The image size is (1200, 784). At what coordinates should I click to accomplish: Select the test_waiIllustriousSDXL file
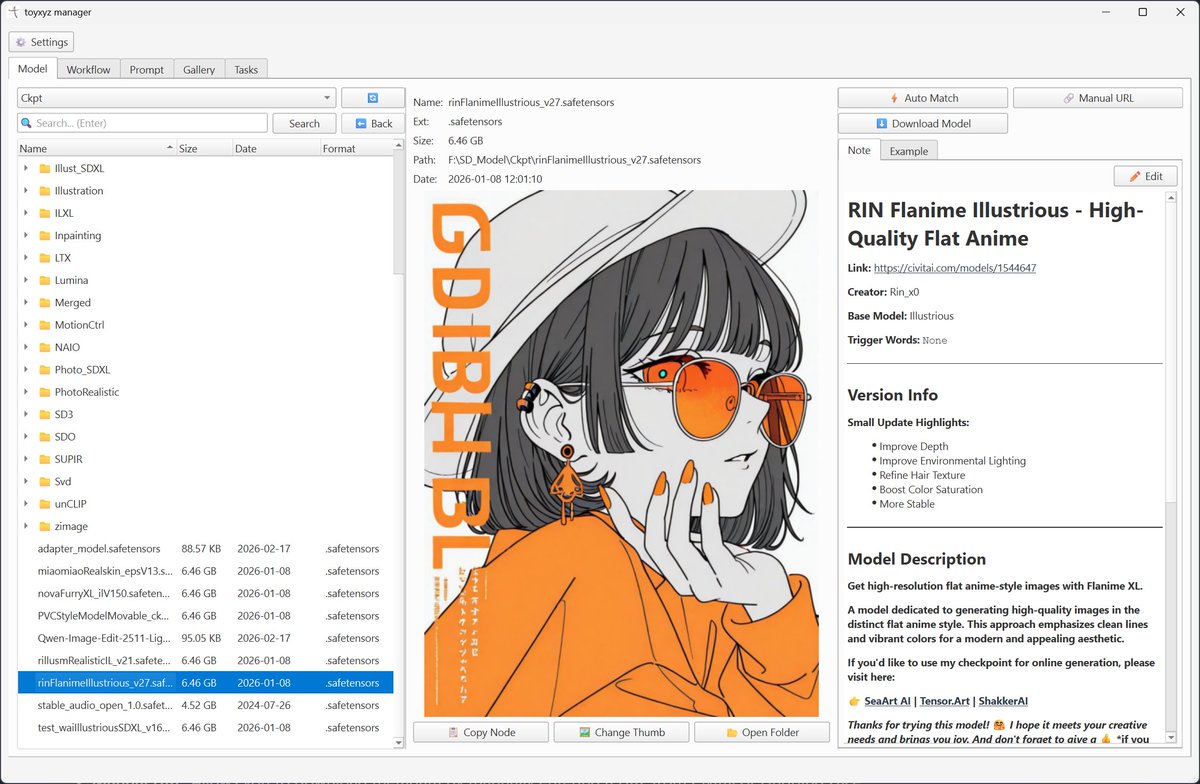(x=205, y=728)
